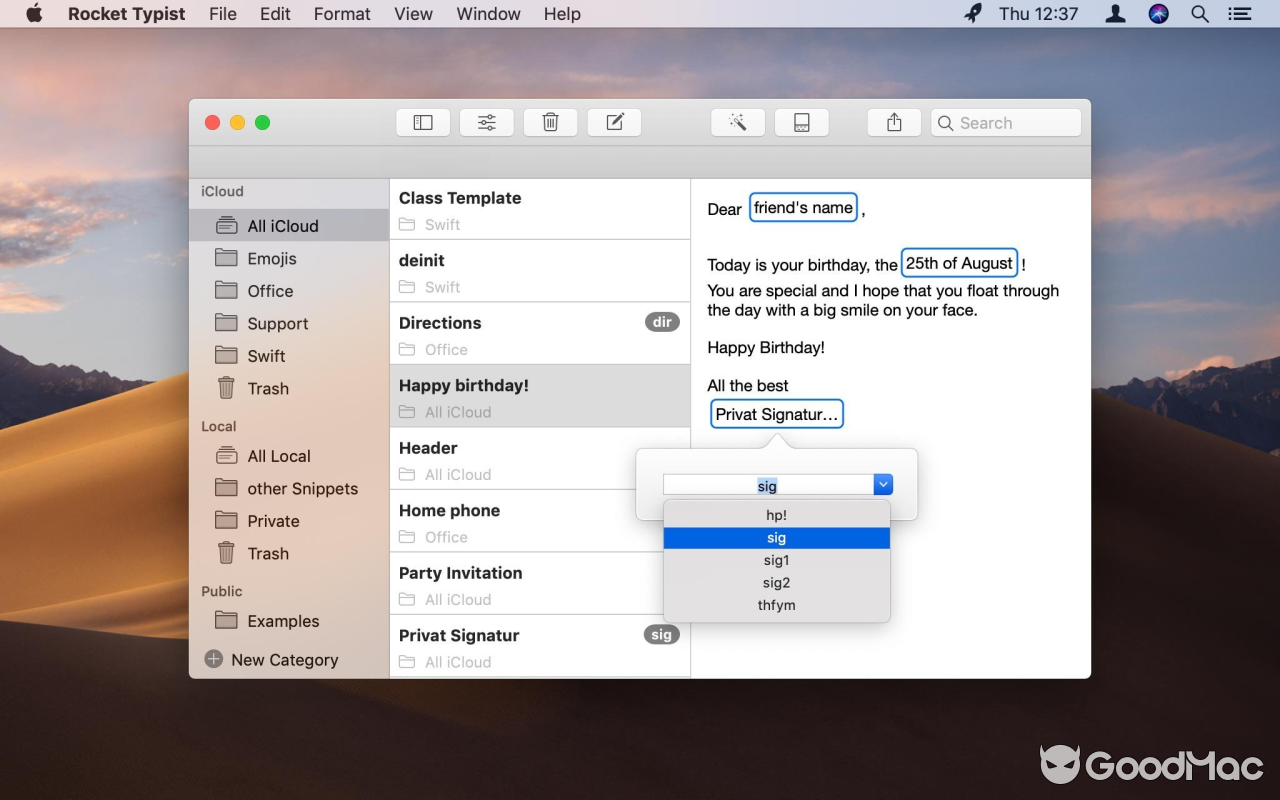
Task: Click the 25th of August date placeholder
Action: (958, 262)
